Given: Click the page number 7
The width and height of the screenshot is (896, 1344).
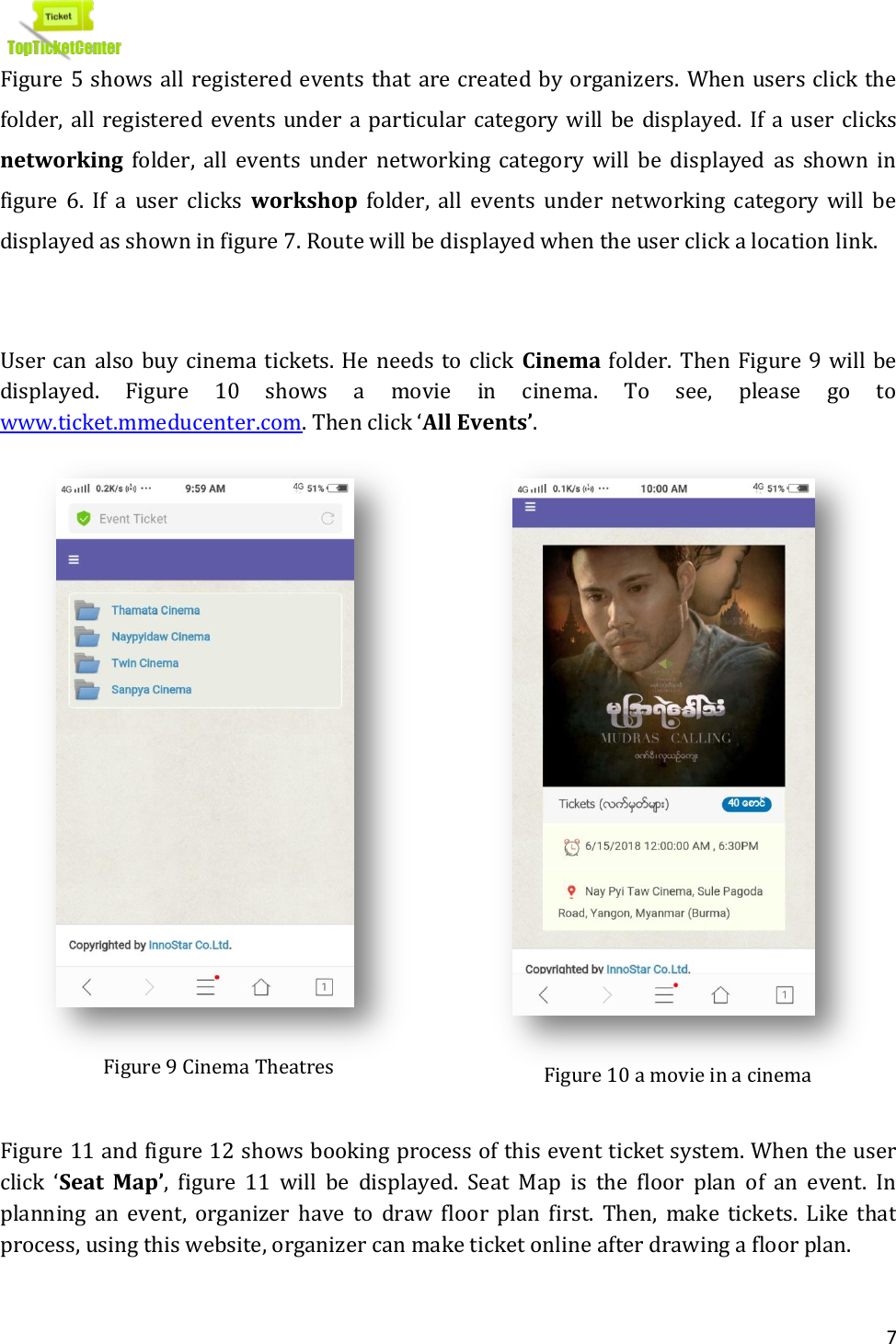Looking at the screenshot, I should click(x=890, y=1337).
